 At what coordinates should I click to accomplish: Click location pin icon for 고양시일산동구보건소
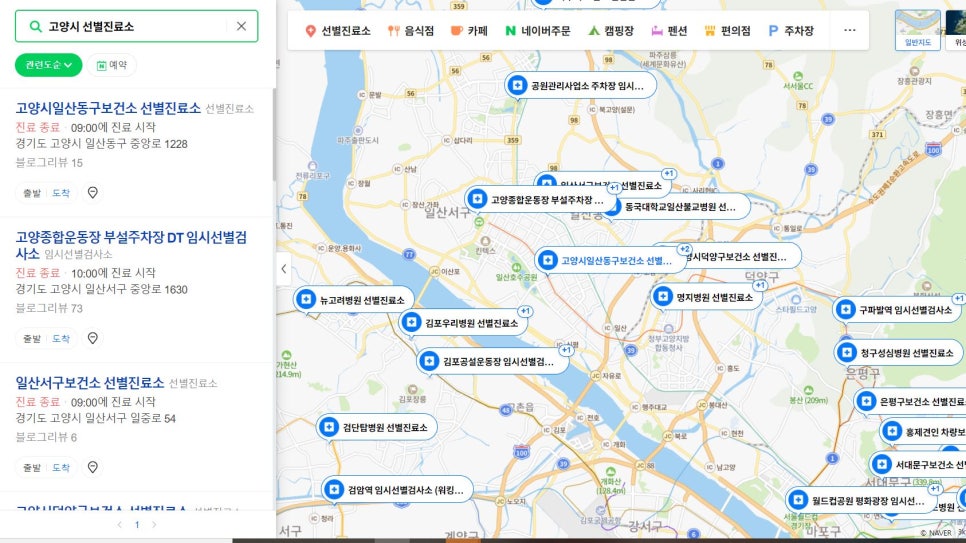(x=92, y=193)
